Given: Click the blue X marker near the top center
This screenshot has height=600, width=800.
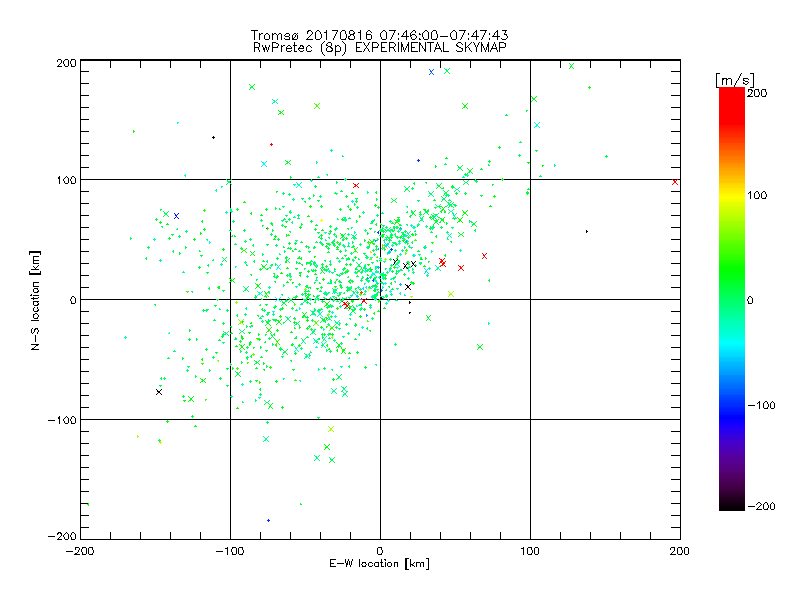Looking at the screenshot, I should tap(431, 72).
